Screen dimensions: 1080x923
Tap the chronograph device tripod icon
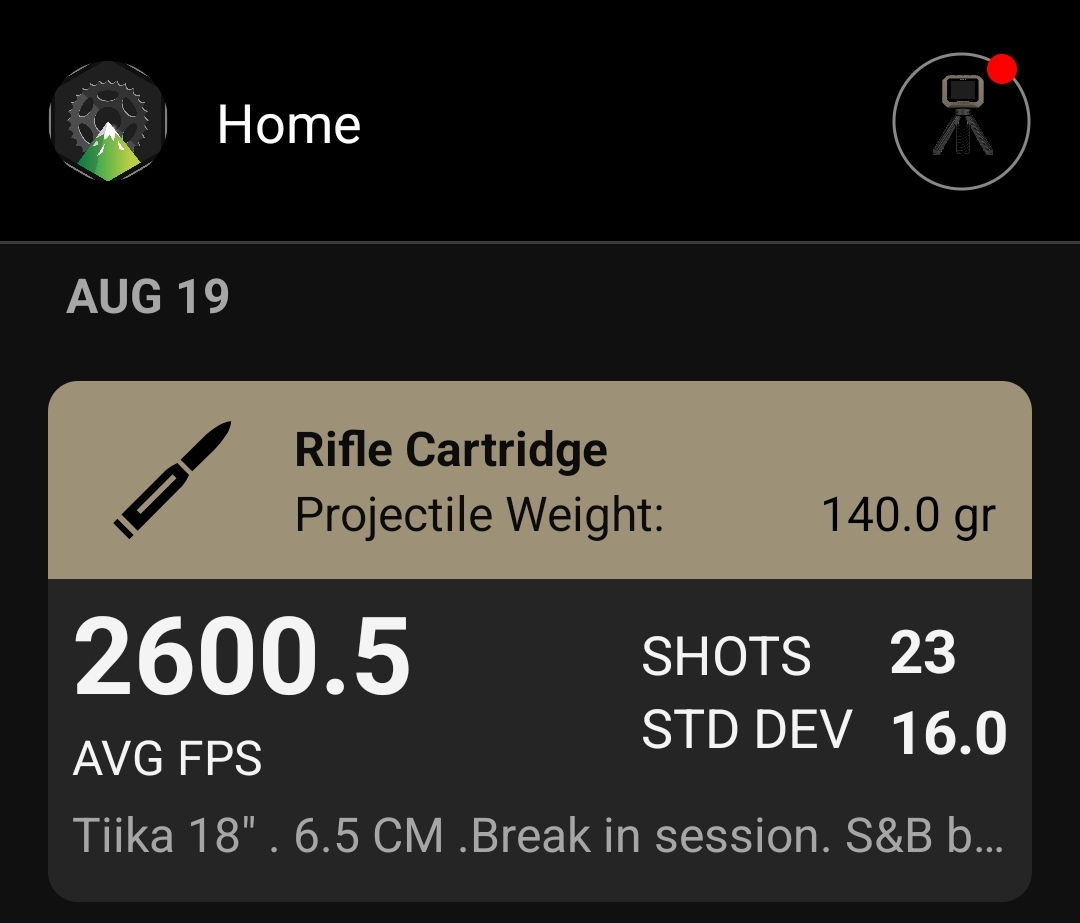click(x=962, y=115)
